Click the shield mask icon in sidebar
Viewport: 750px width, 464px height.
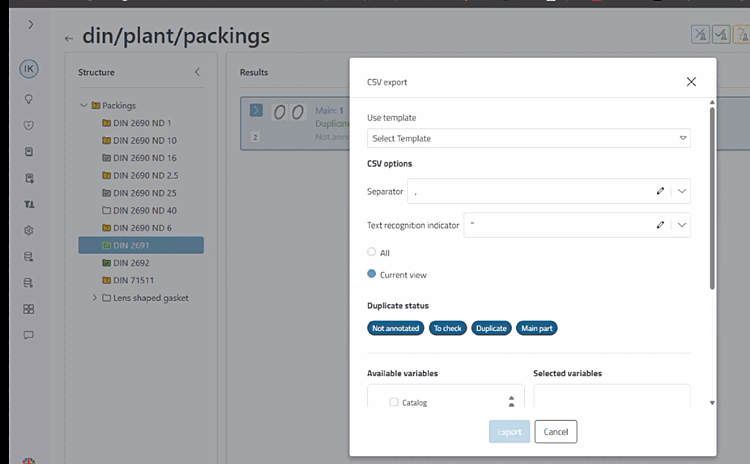point(29,125)
